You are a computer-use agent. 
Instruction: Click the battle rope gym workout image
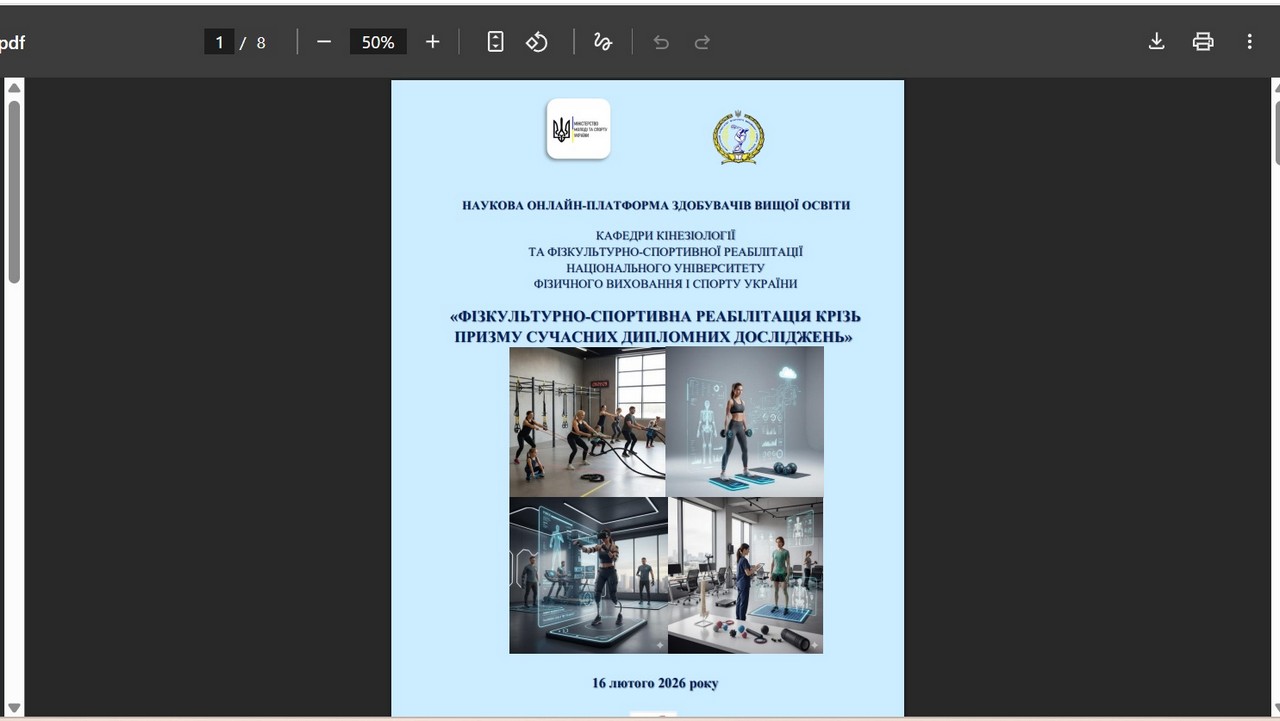(587, 422)
